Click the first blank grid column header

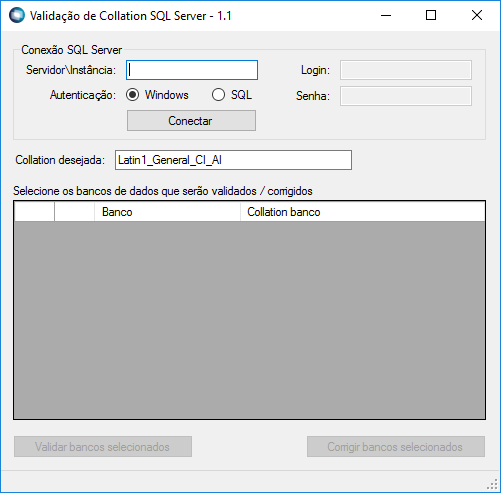[34, 212]
